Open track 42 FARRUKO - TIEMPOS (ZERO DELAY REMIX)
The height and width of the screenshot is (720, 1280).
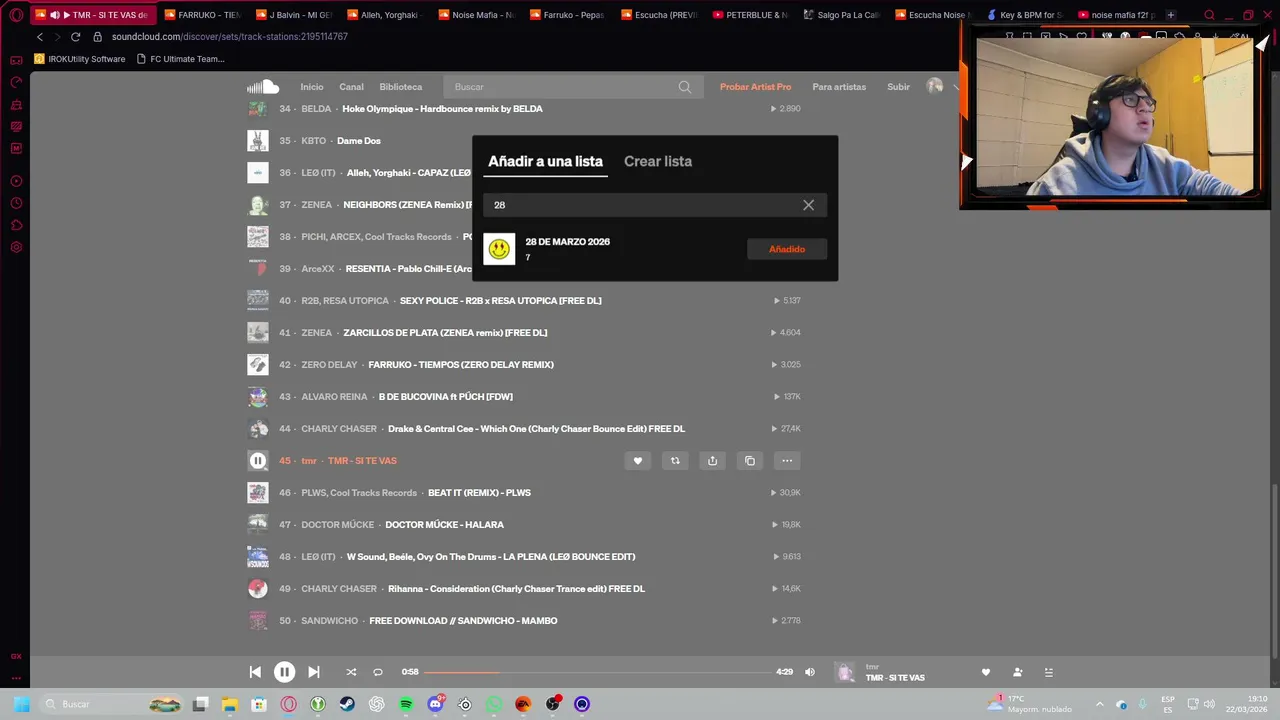[x=461, y=365]
